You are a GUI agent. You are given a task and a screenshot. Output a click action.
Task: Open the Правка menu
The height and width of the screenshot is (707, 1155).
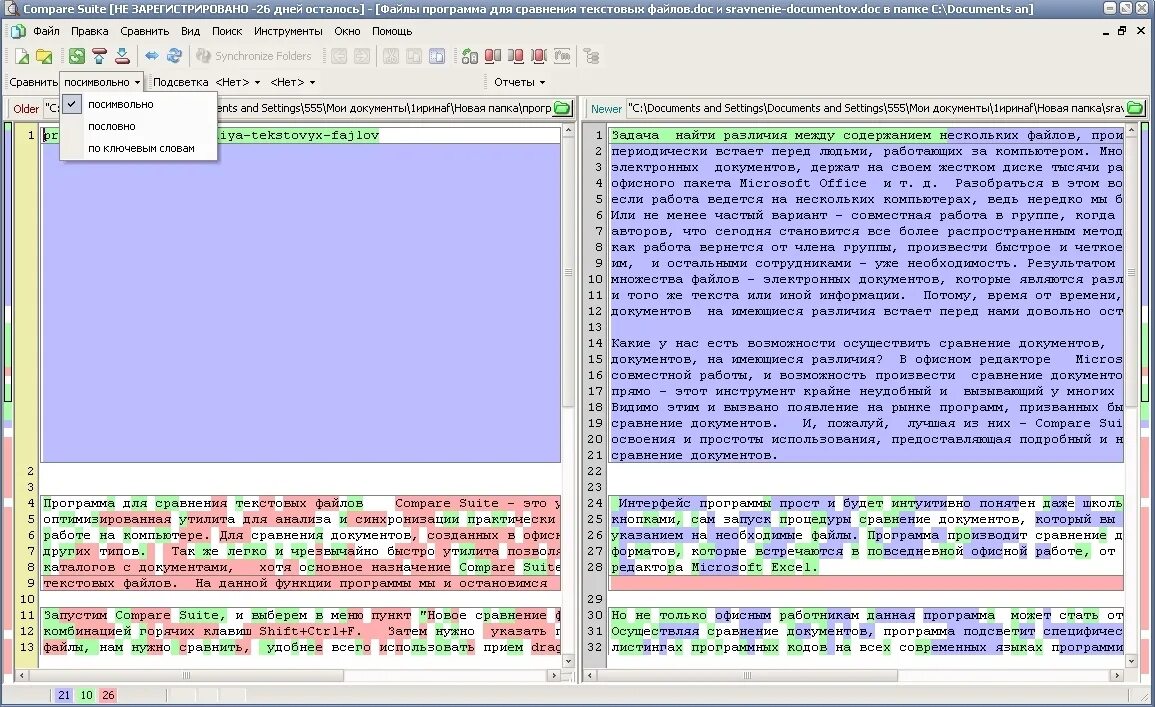tap(90, 31)
